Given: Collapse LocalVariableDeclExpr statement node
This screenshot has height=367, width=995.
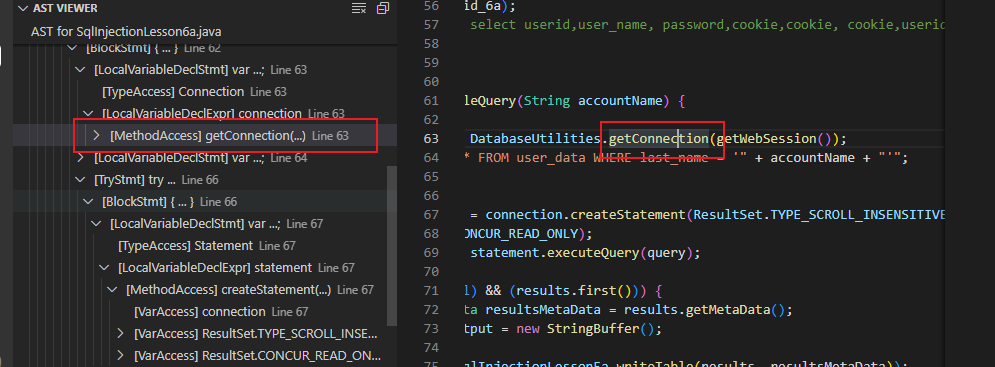Looking at the screenshot, I should pyautogui.click(x=105, y=268).
